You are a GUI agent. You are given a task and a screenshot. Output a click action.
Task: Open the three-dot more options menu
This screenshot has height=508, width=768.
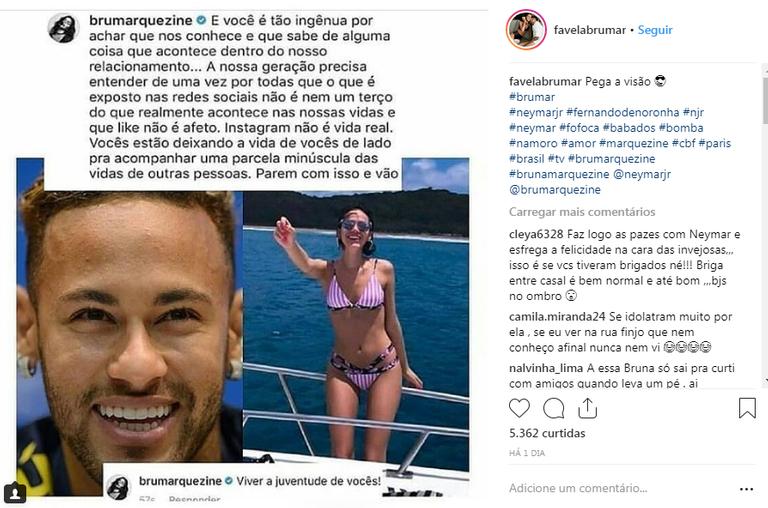tap(746, 489)
